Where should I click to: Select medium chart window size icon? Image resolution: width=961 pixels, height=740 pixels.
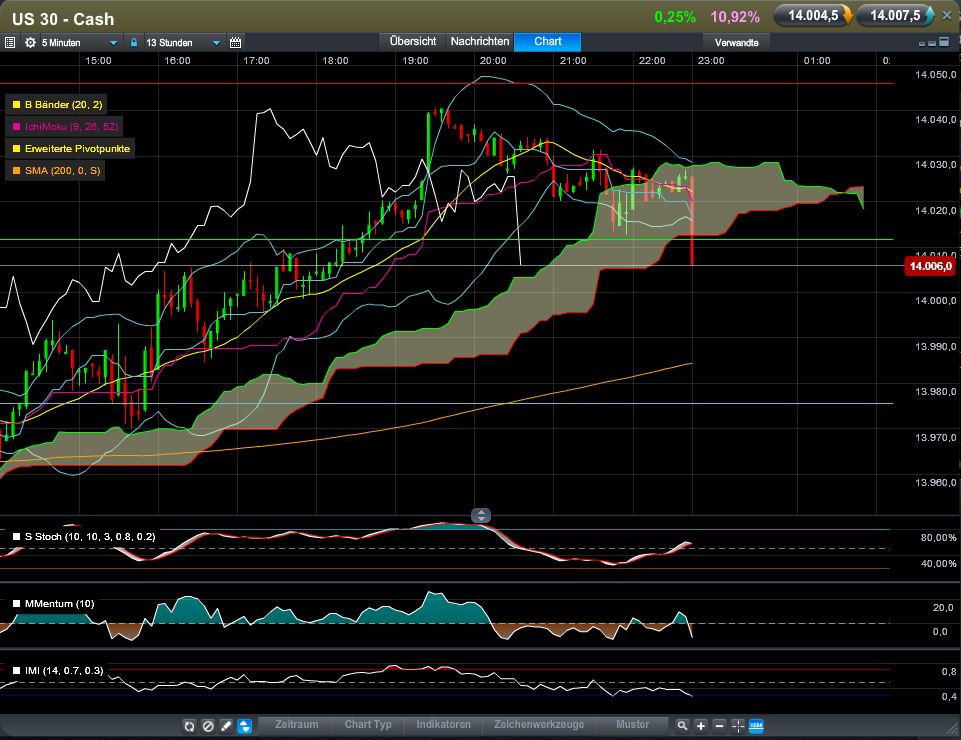tap(932, 43)
